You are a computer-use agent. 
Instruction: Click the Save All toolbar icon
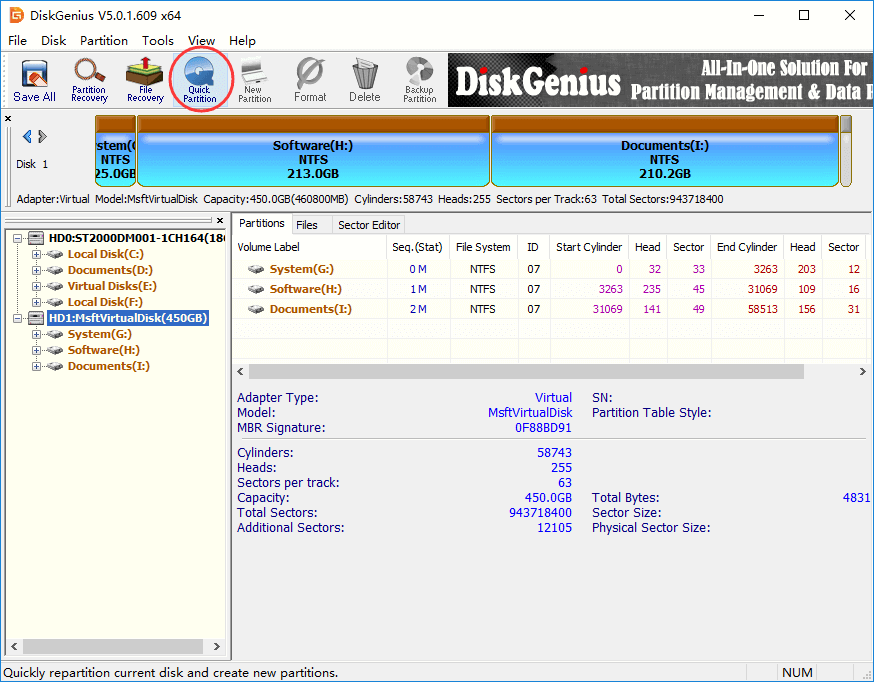pyautogui.click(x=34, y=80)
